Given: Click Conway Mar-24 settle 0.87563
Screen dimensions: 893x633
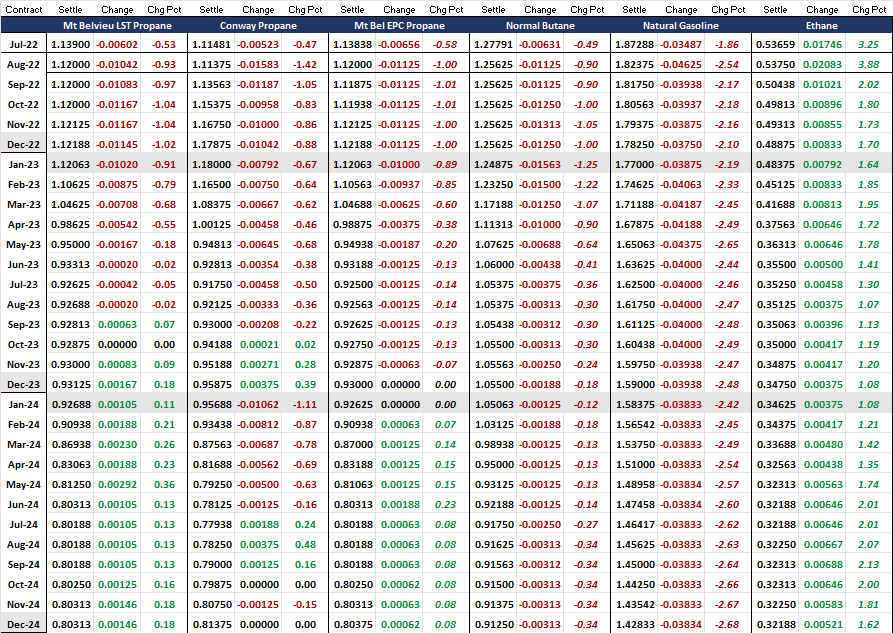Looking at the screenshot, I should (x=211, y=444).
